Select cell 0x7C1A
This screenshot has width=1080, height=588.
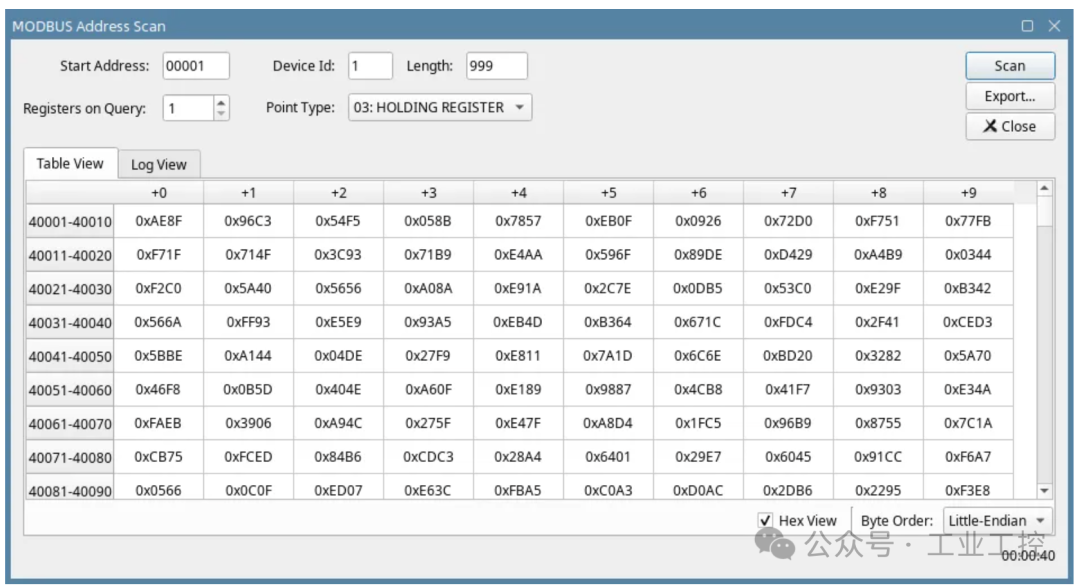(x=968, y=423)
